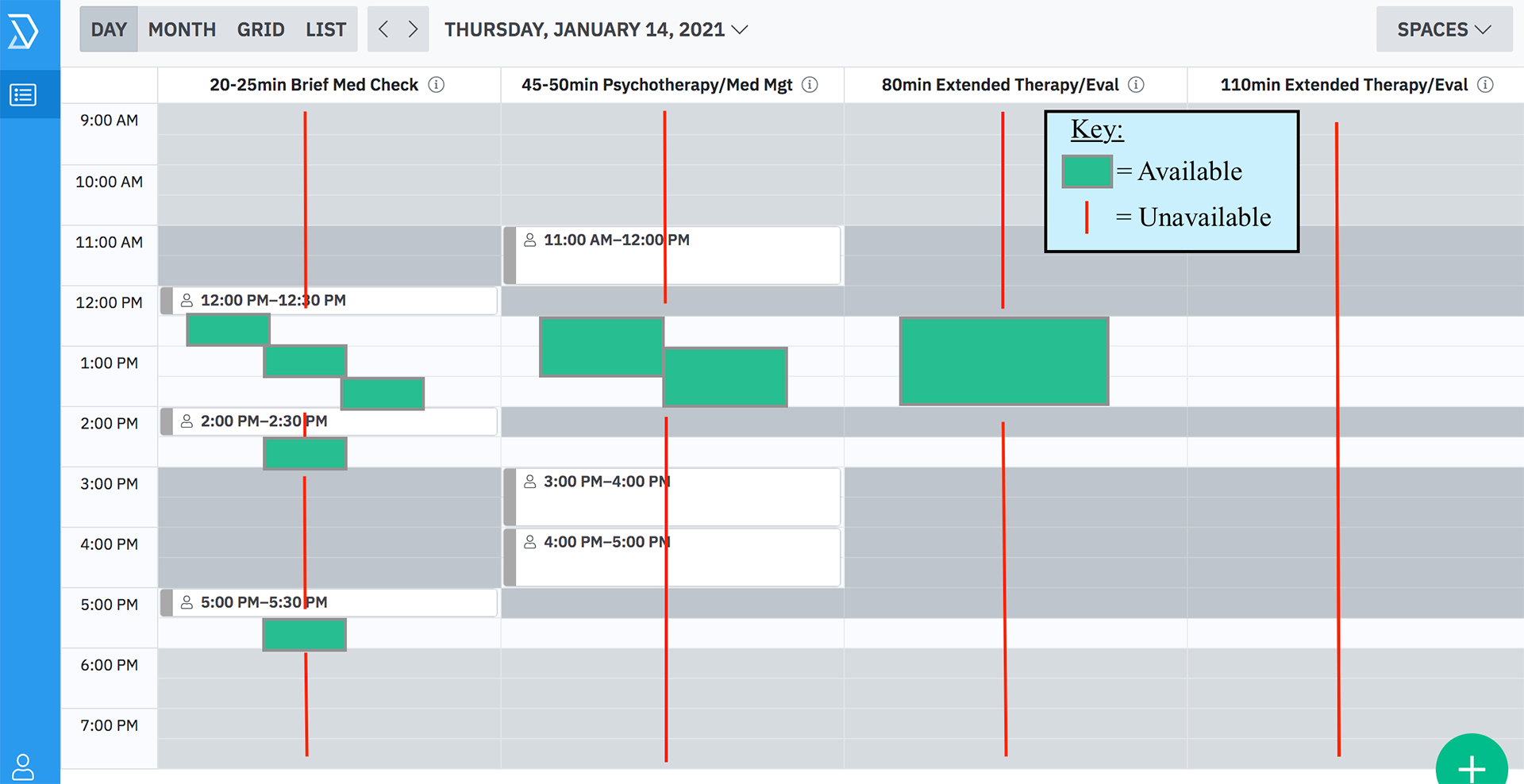Show info for 45-50min Psychotherapy/Med Mgt
Screen dimensions: 1524x784
(810, 85)
